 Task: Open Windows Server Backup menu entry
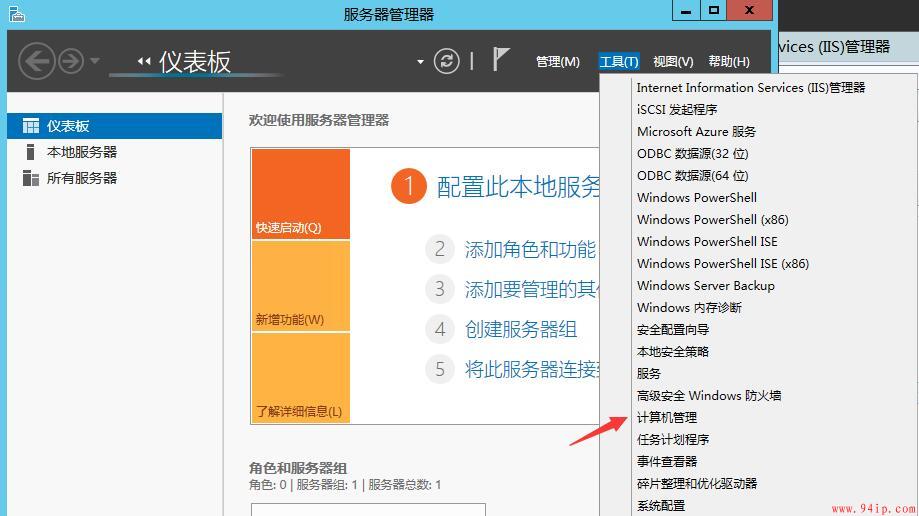(x=706, y=286)
